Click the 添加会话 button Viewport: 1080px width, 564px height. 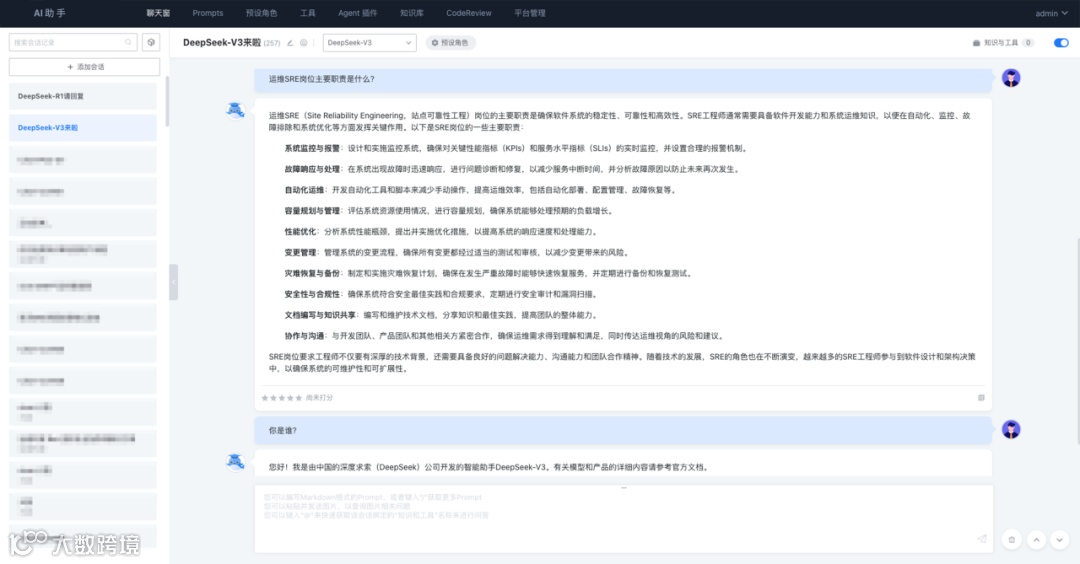85,67
